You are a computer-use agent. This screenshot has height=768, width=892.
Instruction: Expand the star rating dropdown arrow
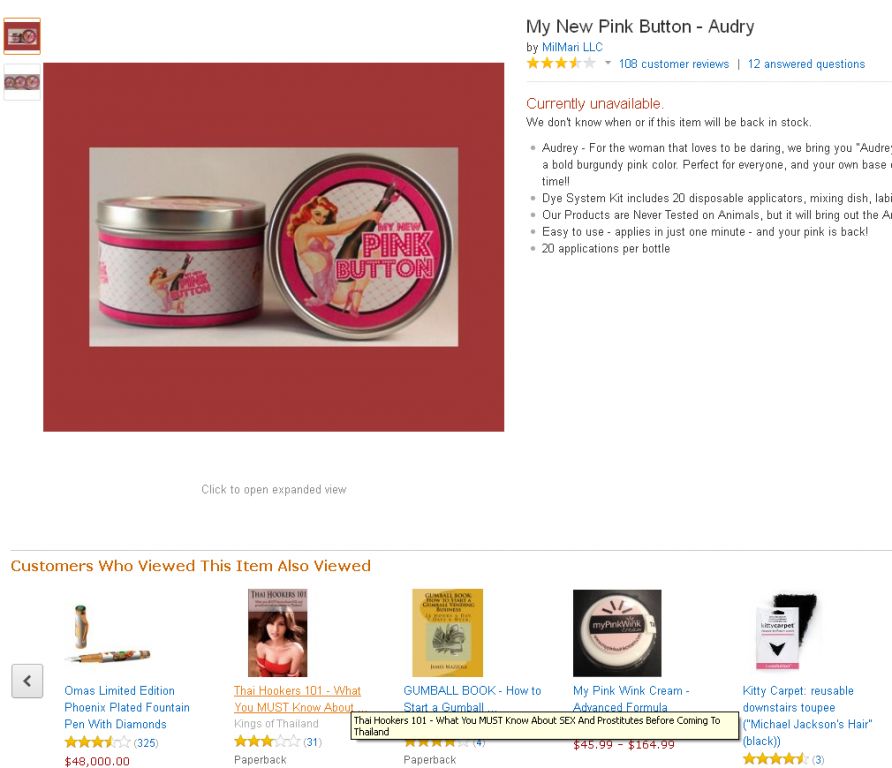click(x=608, y=63)
